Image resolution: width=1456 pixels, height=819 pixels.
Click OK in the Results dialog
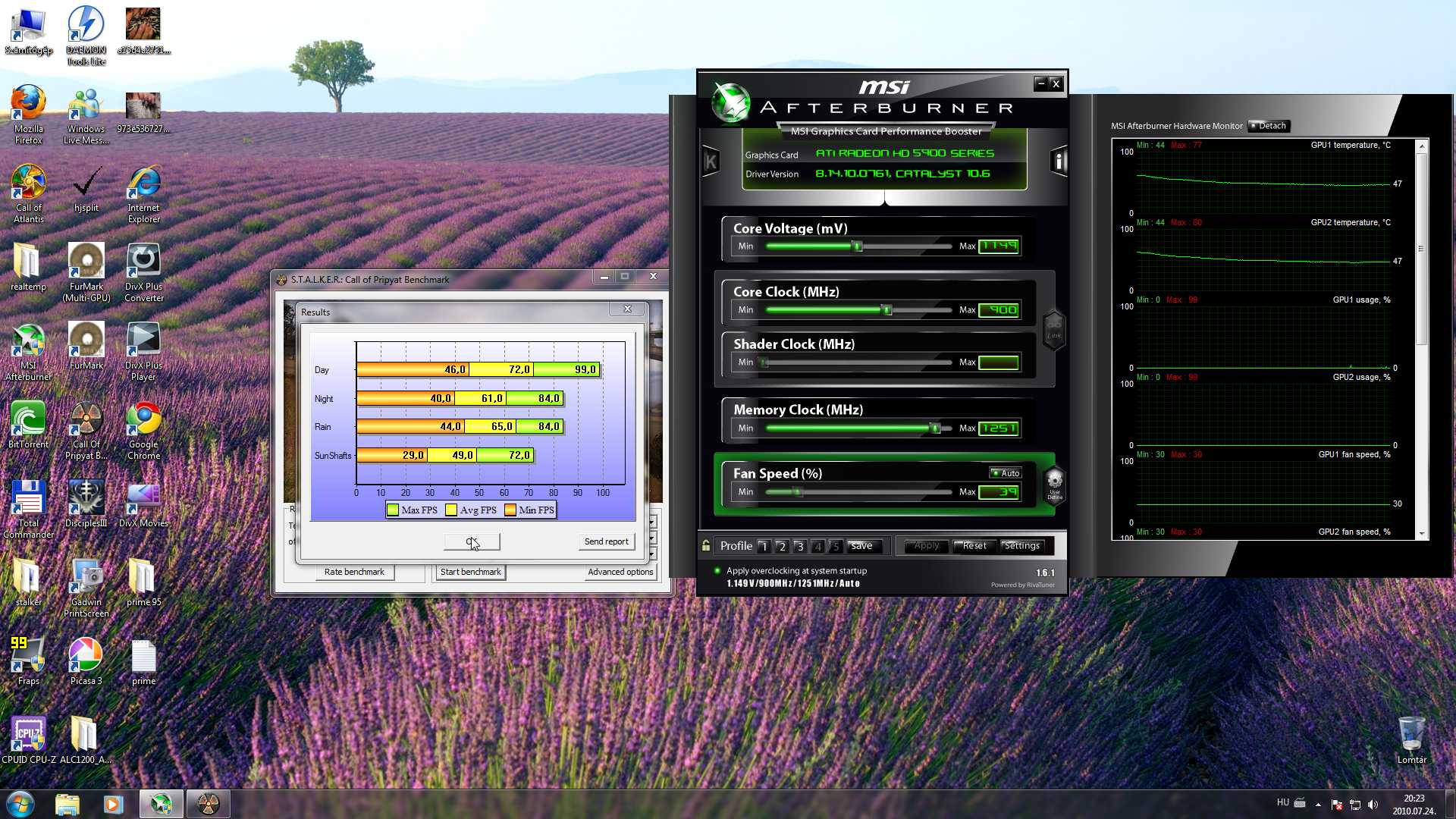pos(472,541)
